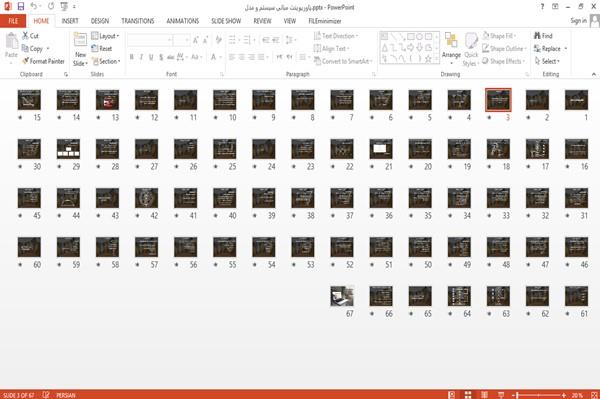Viewport: 600px width, 399px height.
Task: Click the transition star under slide 15
Action: click(x=20, y=117)
